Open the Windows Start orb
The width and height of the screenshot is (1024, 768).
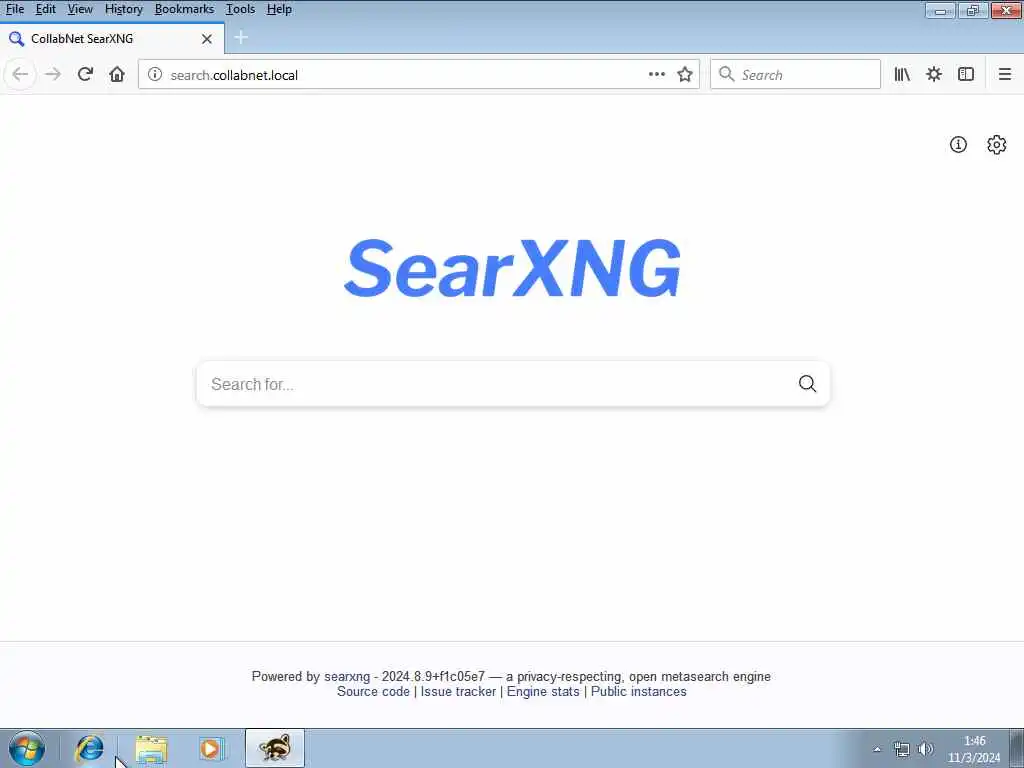27,748
